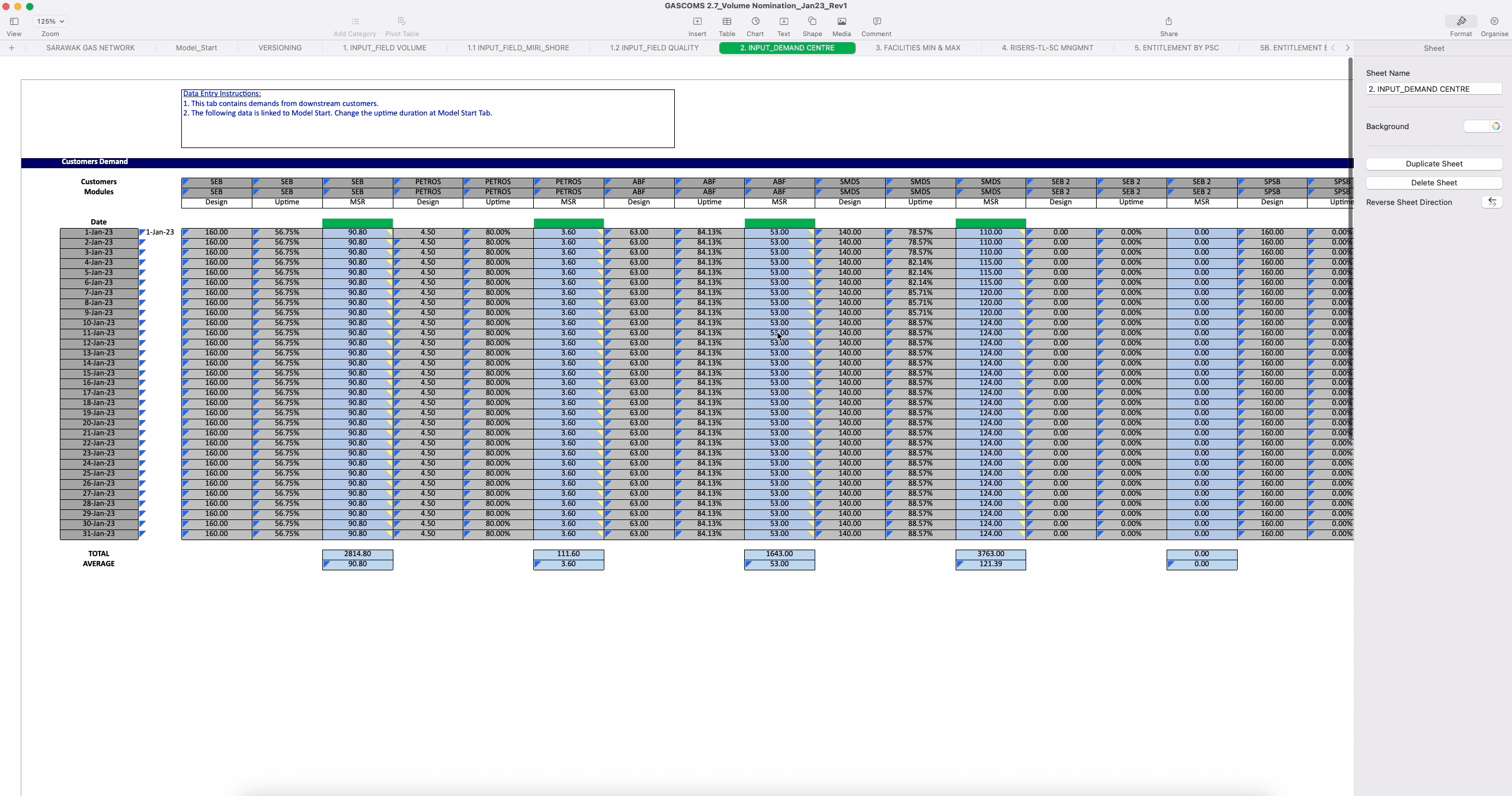Switch to the Model_Start sheet tab

coord(196,48)
